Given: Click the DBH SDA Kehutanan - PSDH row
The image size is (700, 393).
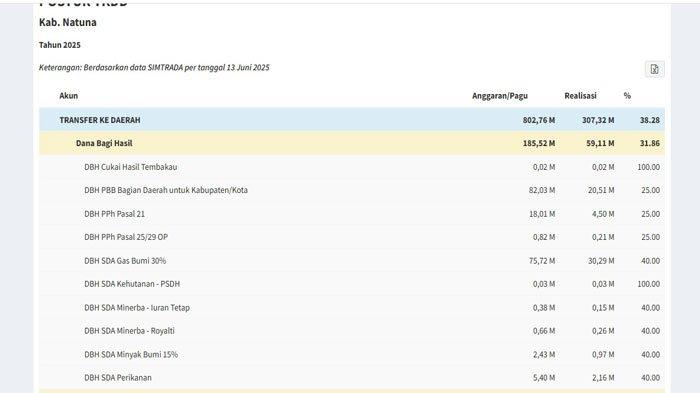Looking at the screenshot, I should 352,284.
